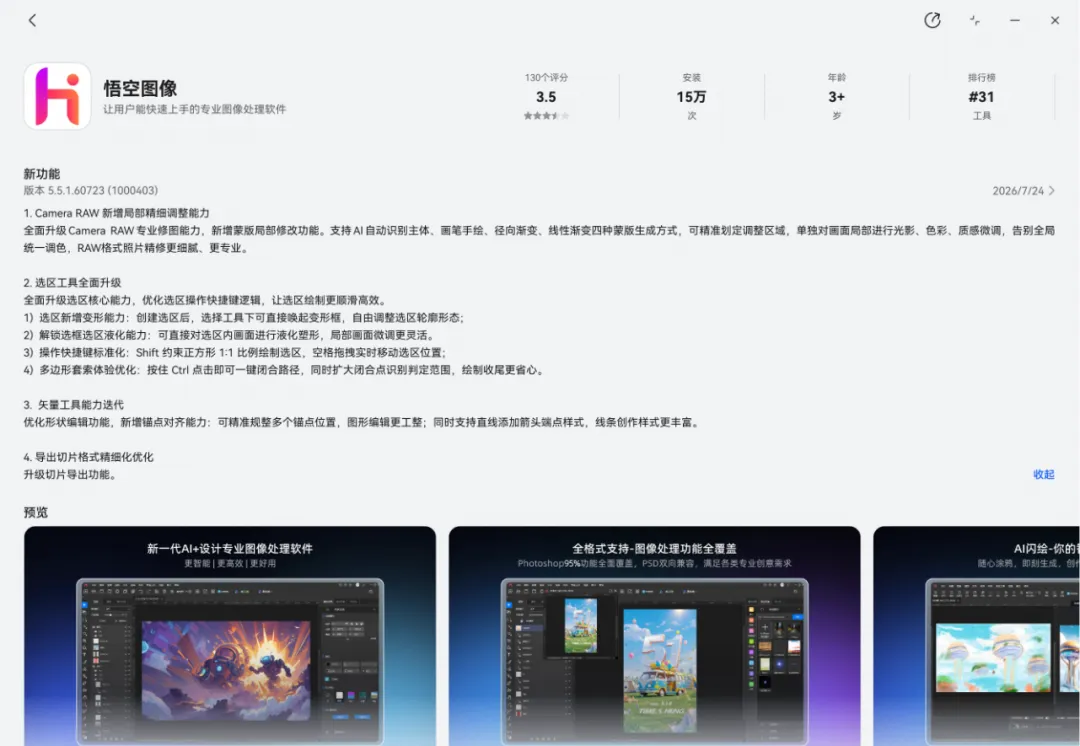
Task: Click the circular refresh/update icon
Action: click(x=932, y=21)
